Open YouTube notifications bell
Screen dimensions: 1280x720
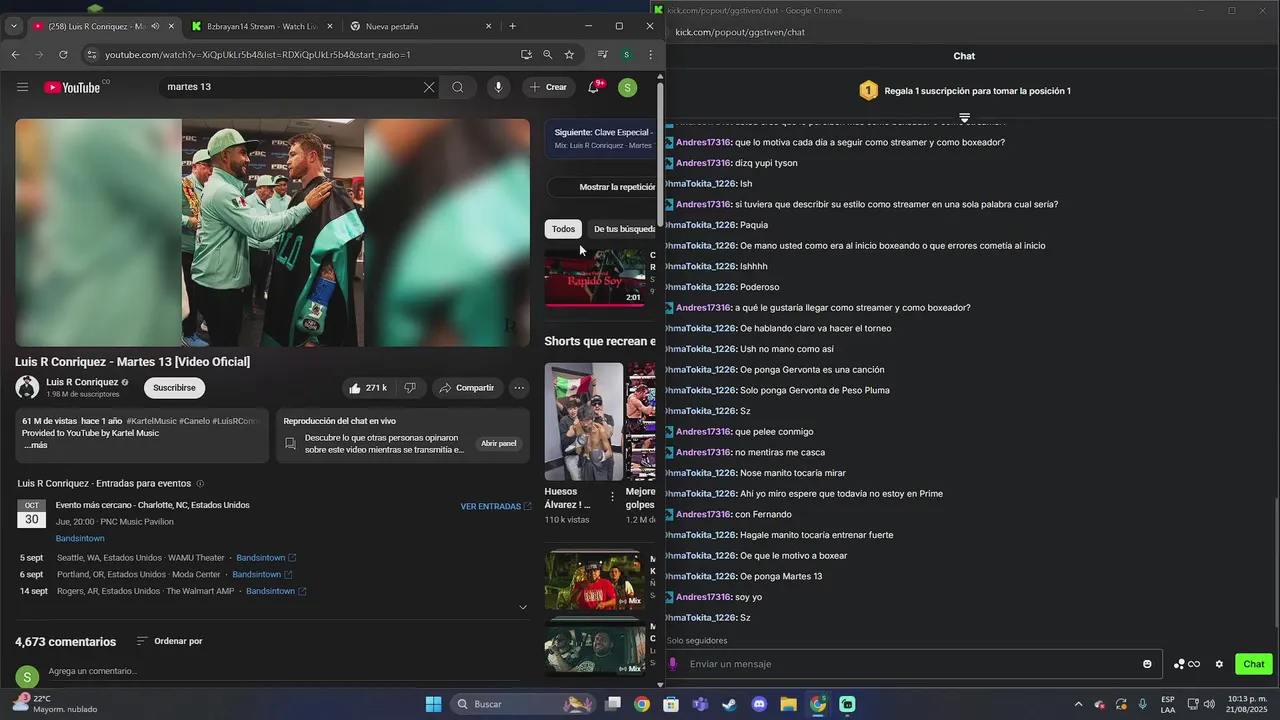[x=593, y=87]
